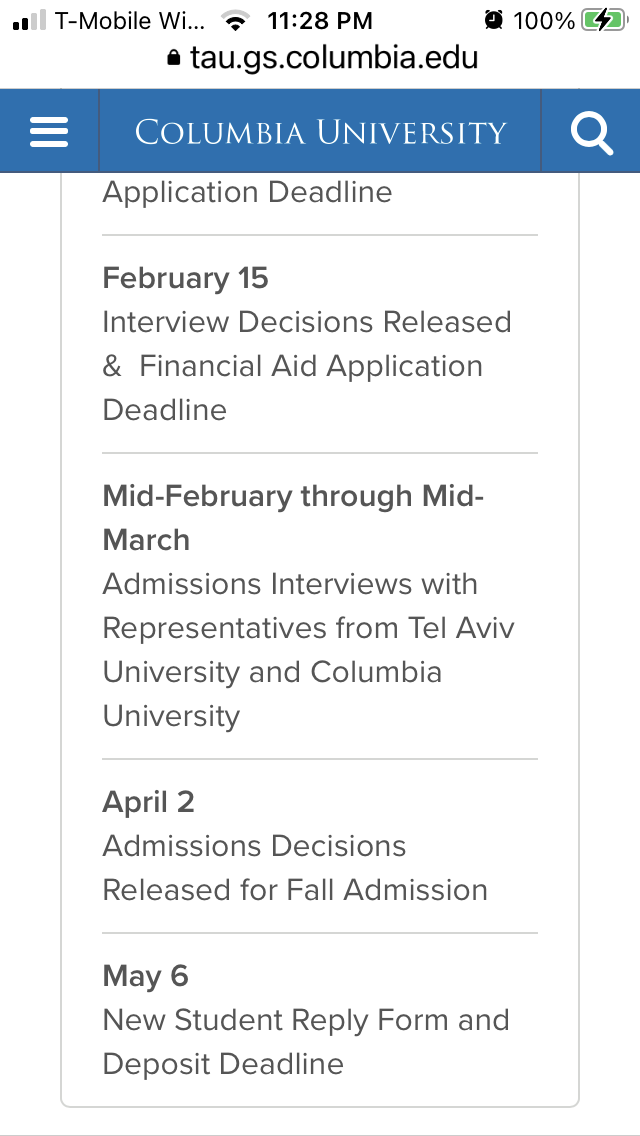Tap the lock icon in address bar
The height and width of the screenshot is (1136, 640).
[174, 58]
